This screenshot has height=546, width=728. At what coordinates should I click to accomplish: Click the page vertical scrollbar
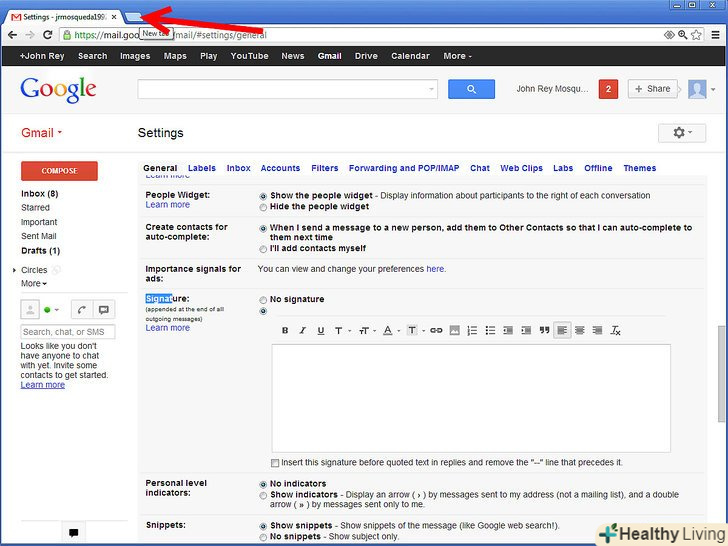(722, 374)
